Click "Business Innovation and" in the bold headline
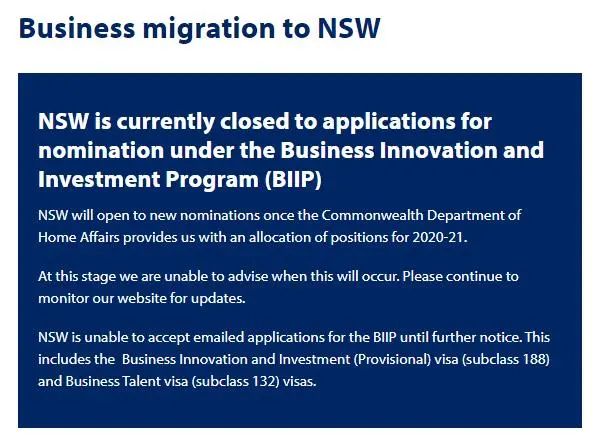The image size is (600, 447). click(x=412, y=150)
